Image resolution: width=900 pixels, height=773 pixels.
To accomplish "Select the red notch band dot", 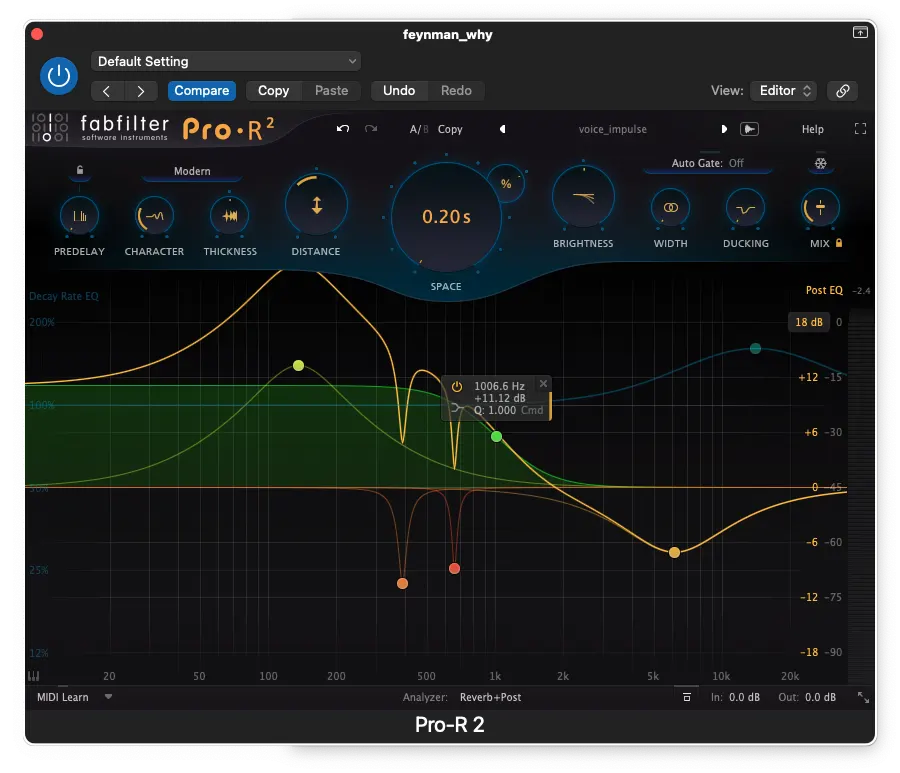I will click(455, 569).
